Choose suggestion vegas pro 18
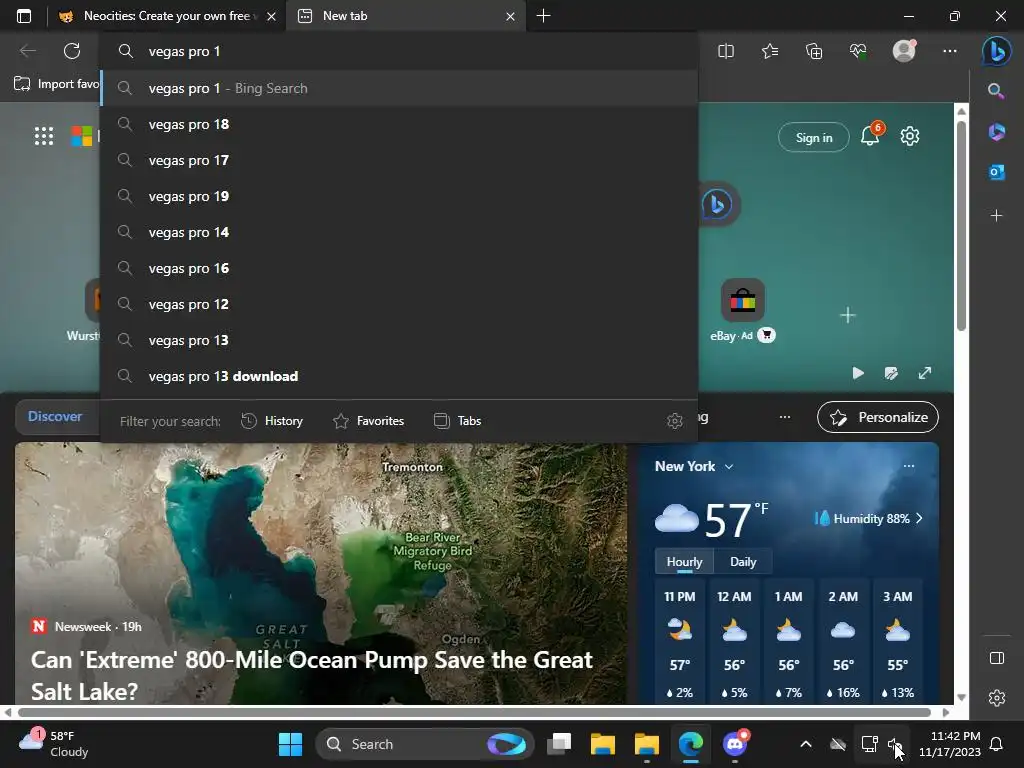1024x768 pixels. click(399, 124)
